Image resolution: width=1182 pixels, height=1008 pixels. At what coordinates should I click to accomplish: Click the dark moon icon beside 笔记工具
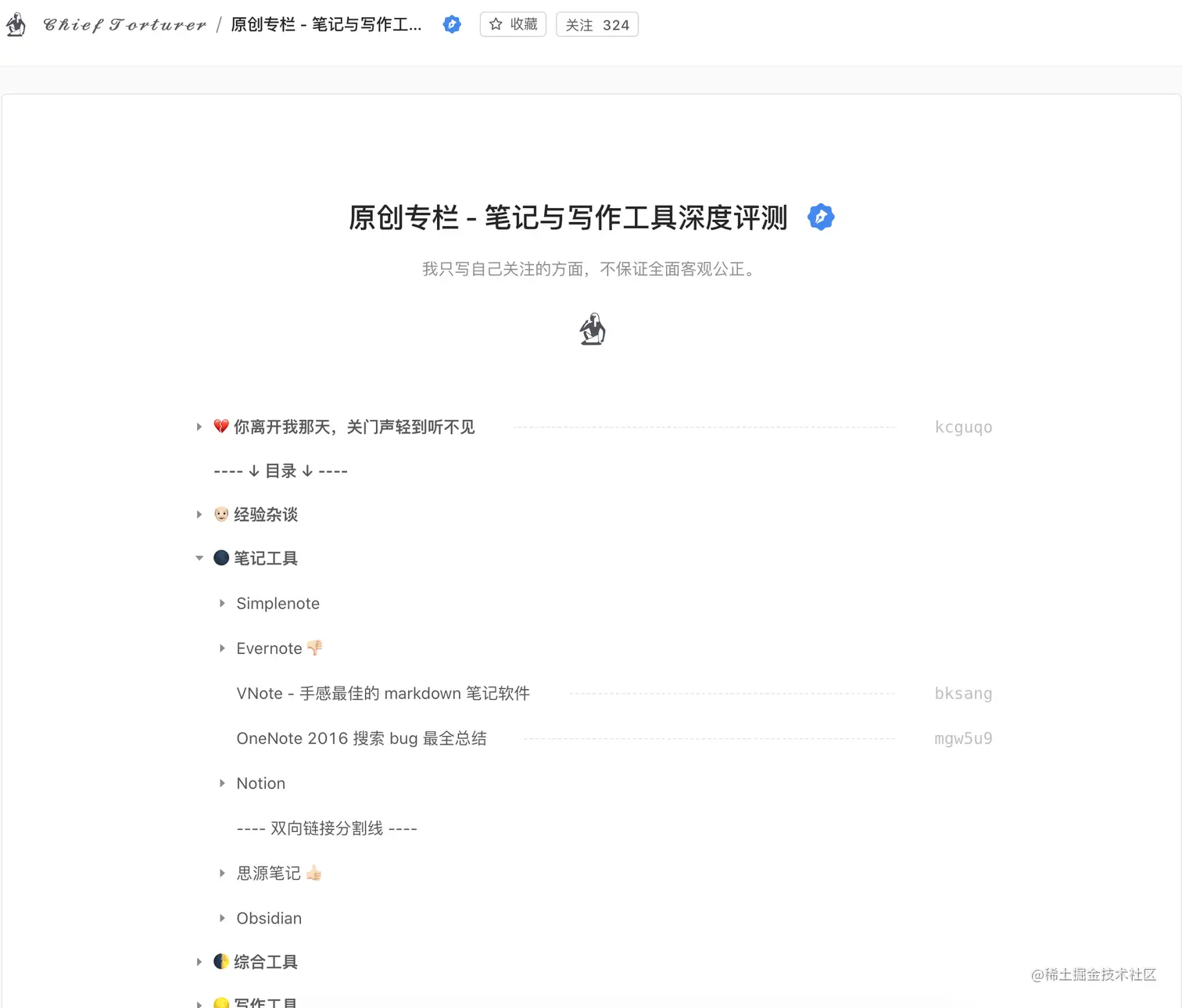(x=221, y=558)
